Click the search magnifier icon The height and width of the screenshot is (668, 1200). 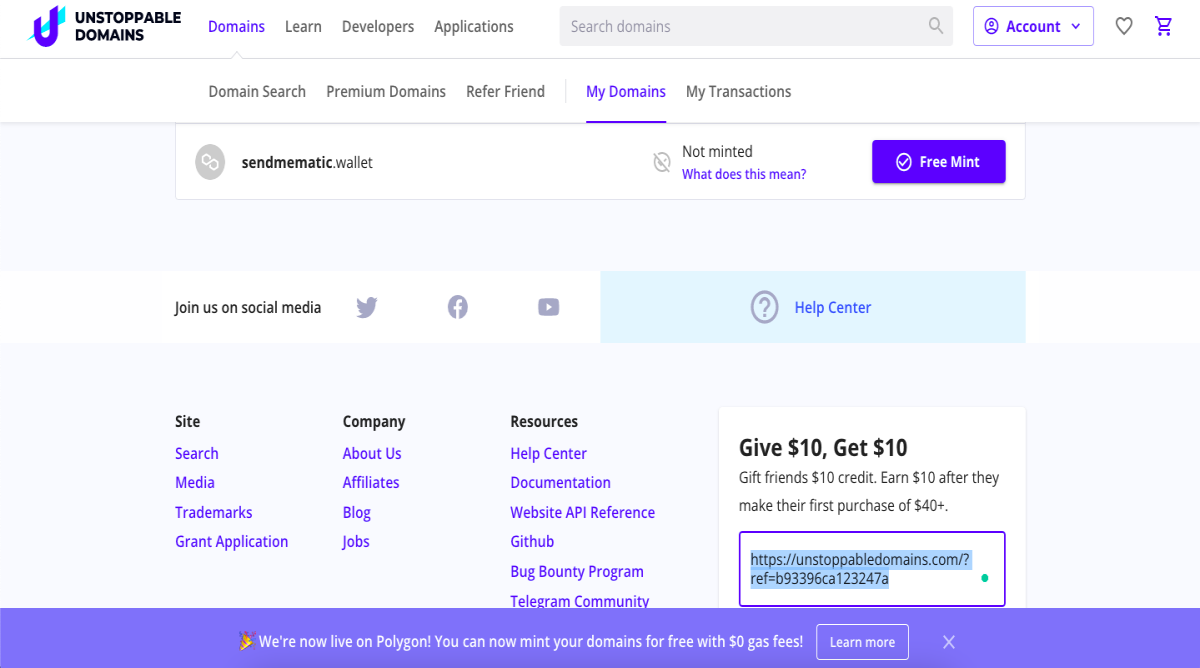click(x=936, y=26)
